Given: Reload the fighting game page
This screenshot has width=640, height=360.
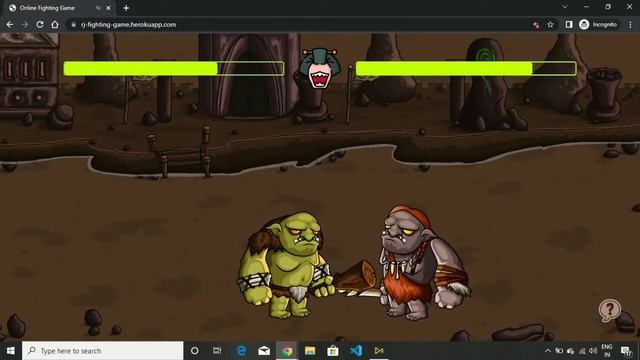Looking at the screenshot, I should pyautogui.click(x=40, y=24).
